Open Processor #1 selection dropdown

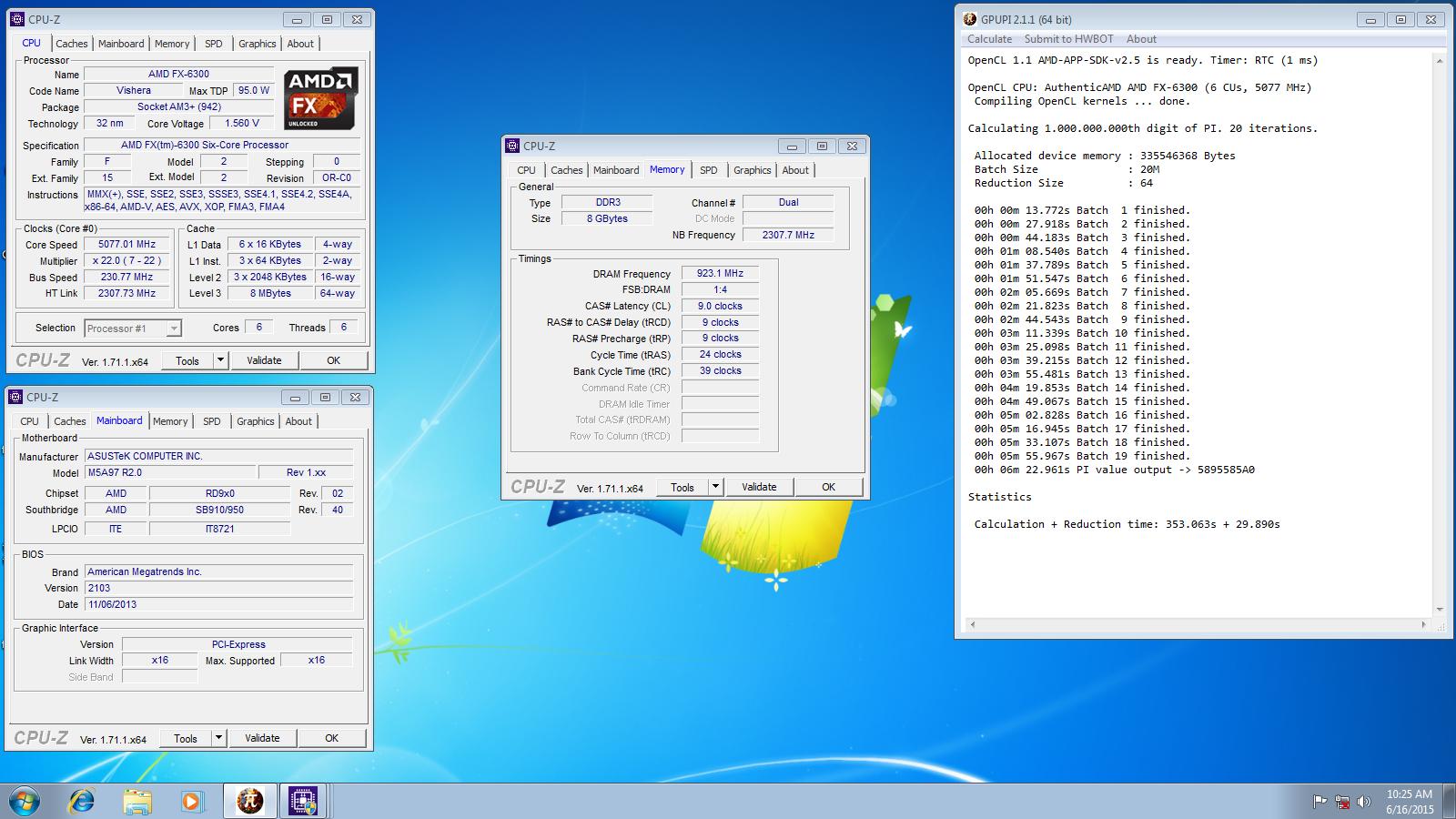pyautogui.click(x=133, y=329)
